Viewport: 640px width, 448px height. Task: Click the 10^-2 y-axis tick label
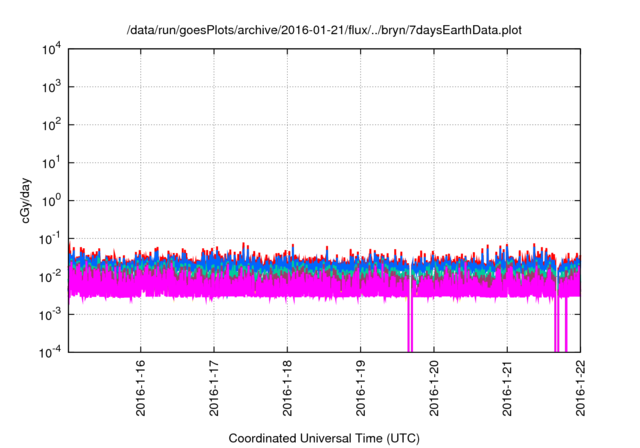(50, 276)
